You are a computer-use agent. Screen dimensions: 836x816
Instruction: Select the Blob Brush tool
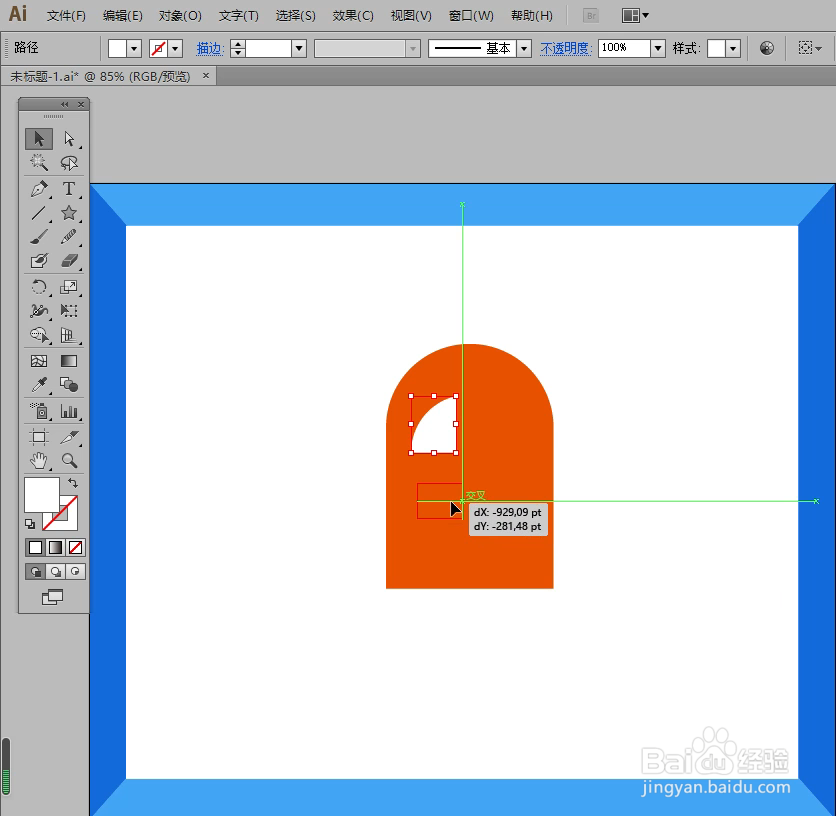pyautogui.click(x=39, y=261)
